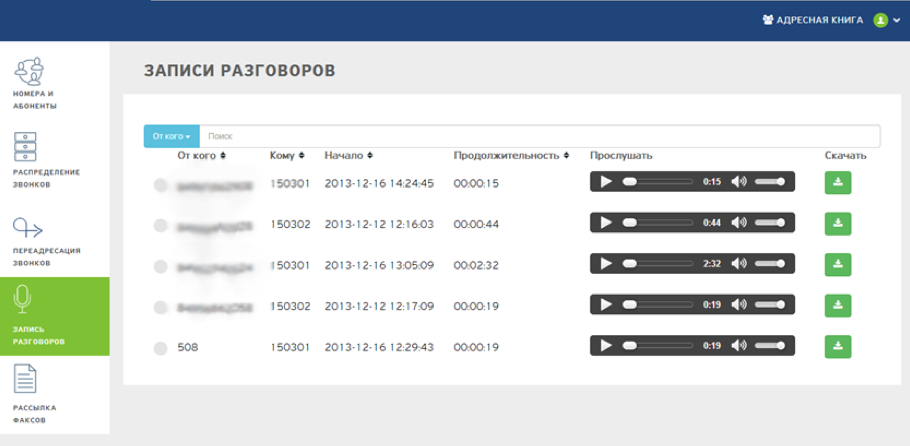Click the caller number 508 cell

187,347
